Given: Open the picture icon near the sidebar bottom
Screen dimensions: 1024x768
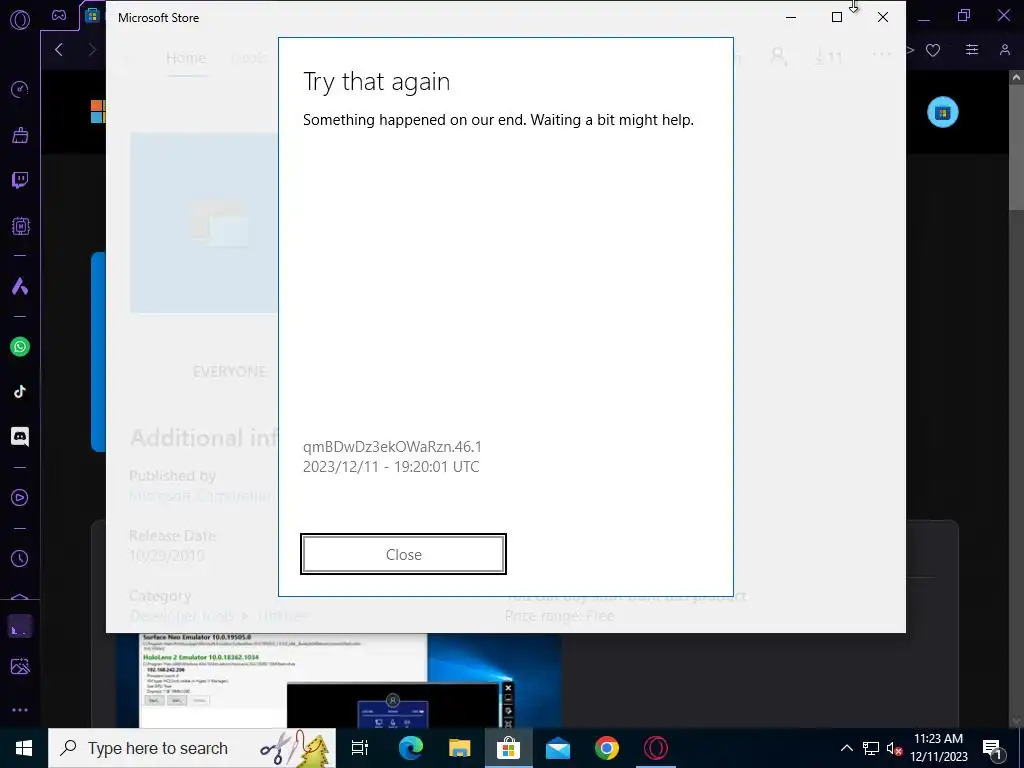Looking at the screenshot, I should (x=20, y=667).
